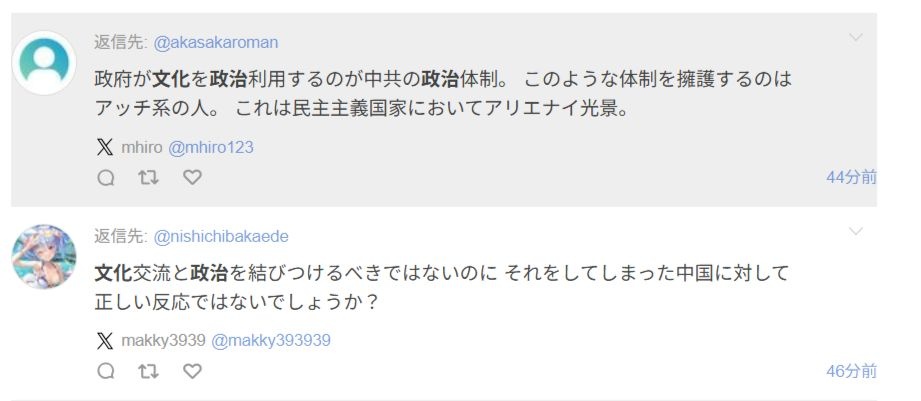
Task: Visit the @mhiro123 profile handle
Action: click(x=210, y=147)
